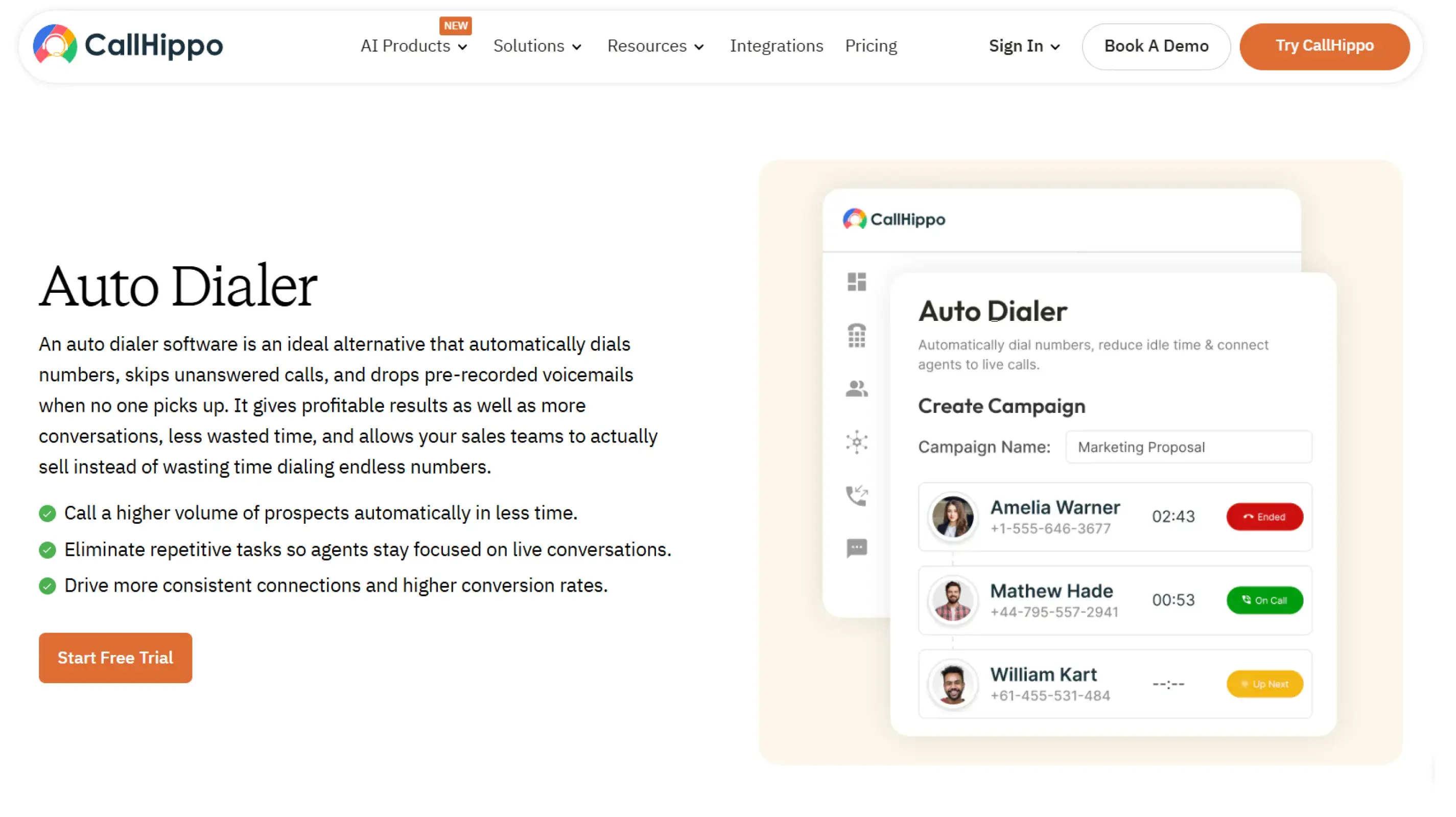Click the NEW badge above AI Products
The height and width of the screenshot is (817, 1456).
[456, 26]
